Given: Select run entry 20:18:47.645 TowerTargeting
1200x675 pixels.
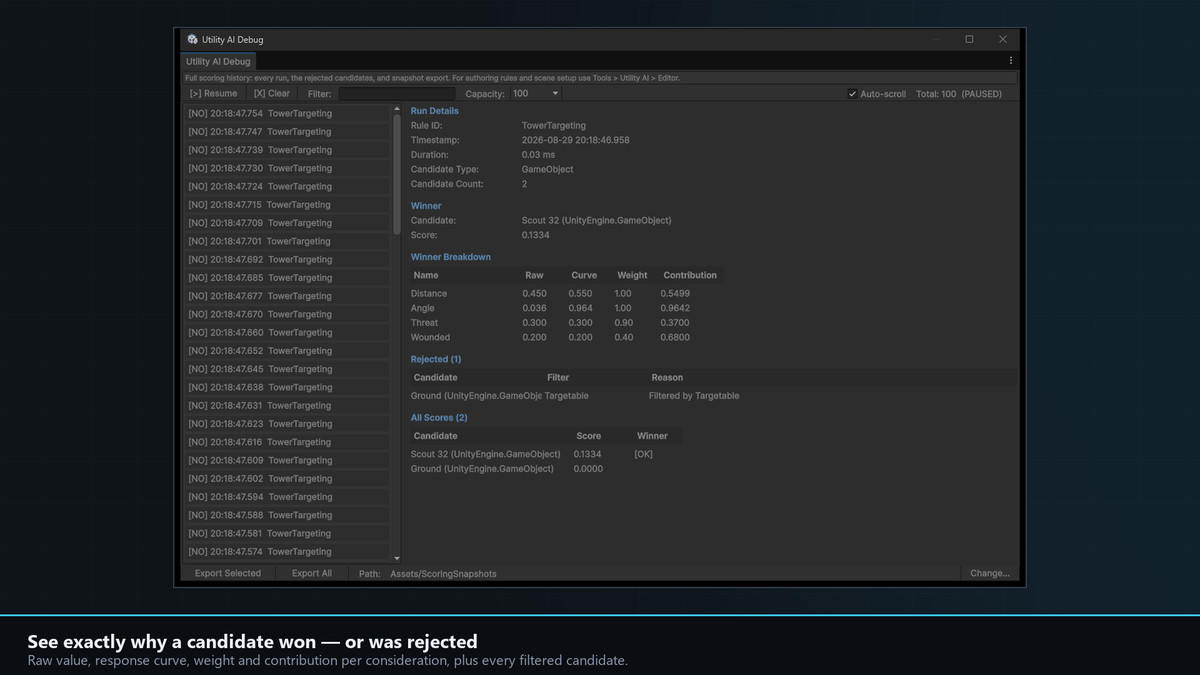Looking at the screenshot, I should 287,369.
